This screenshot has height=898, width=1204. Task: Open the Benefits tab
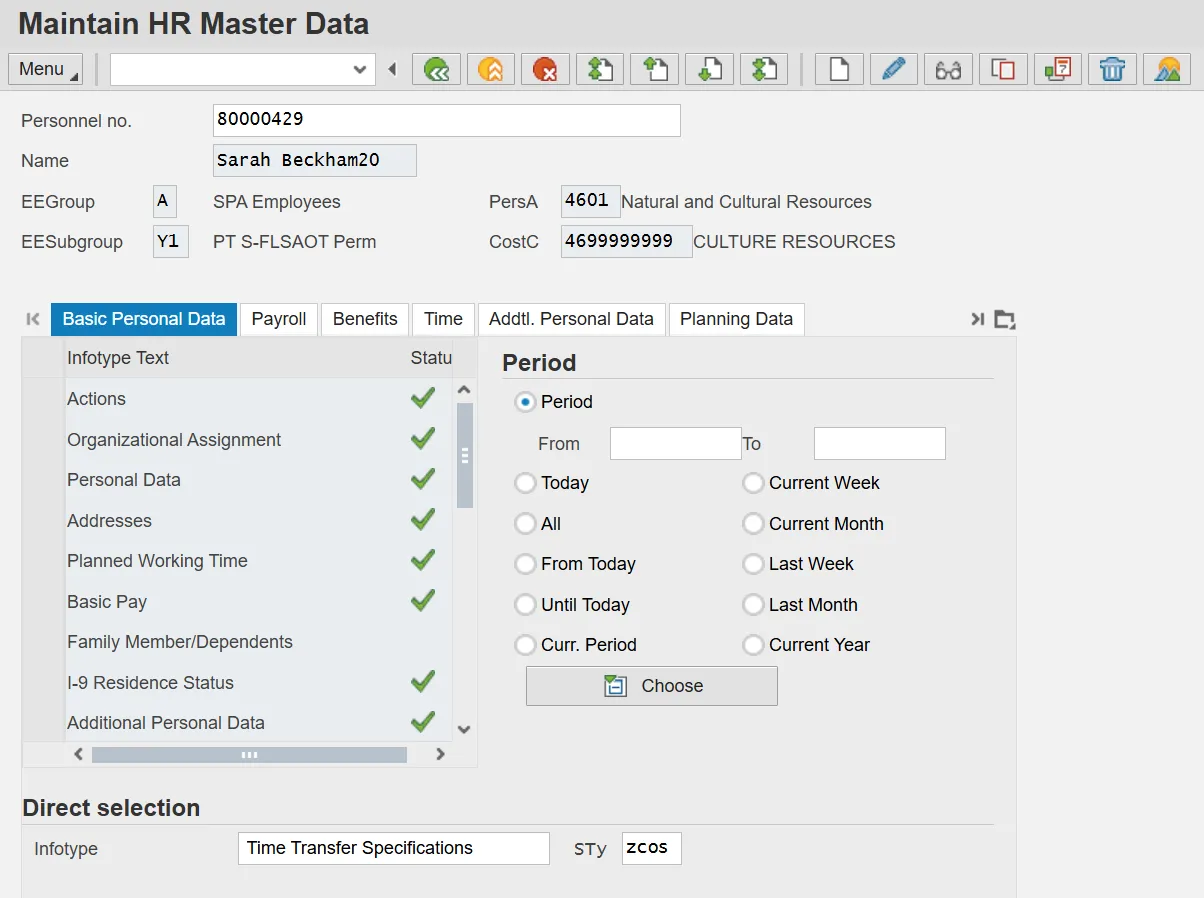coord(365,319)
